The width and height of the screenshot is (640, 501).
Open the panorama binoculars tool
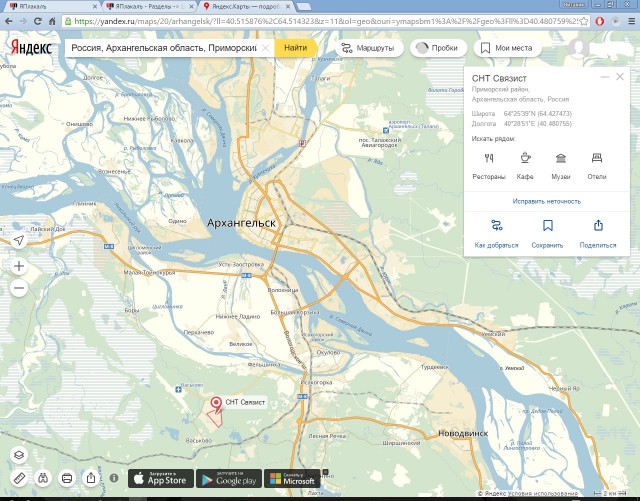click(43, 478)
